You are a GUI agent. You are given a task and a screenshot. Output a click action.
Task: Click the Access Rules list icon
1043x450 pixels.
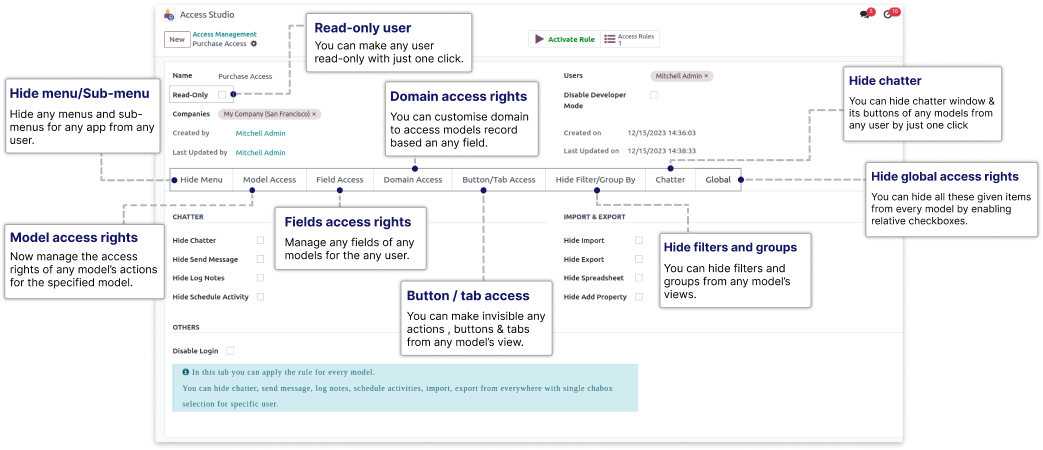point(610,39)
